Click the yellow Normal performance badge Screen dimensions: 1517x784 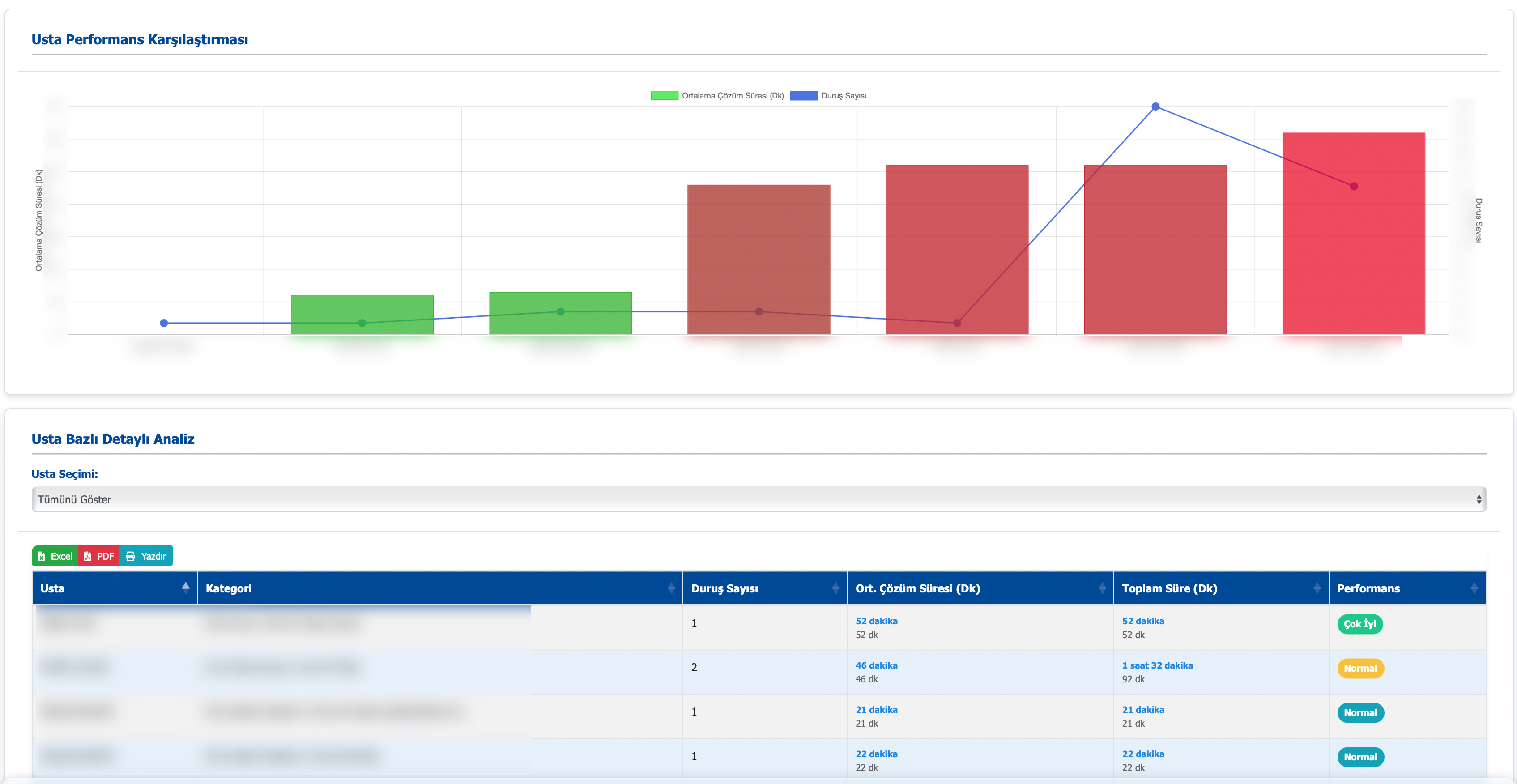[x=1360, y=668]
